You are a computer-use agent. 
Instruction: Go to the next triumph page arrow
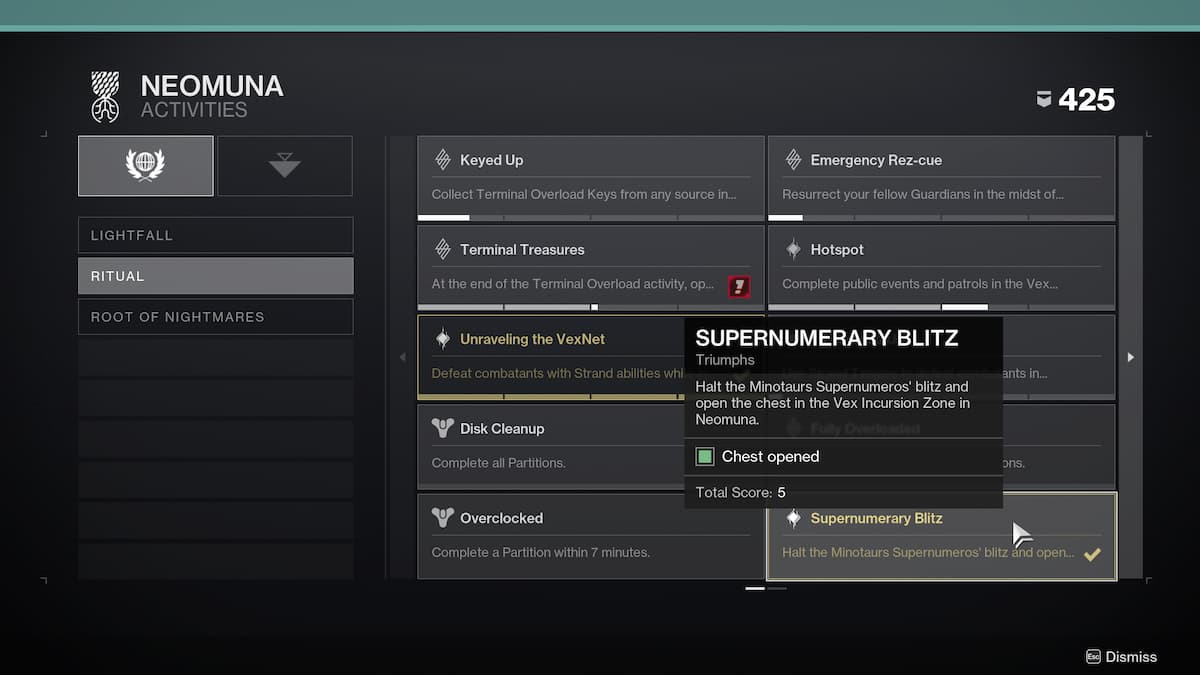click(1131, 357)
